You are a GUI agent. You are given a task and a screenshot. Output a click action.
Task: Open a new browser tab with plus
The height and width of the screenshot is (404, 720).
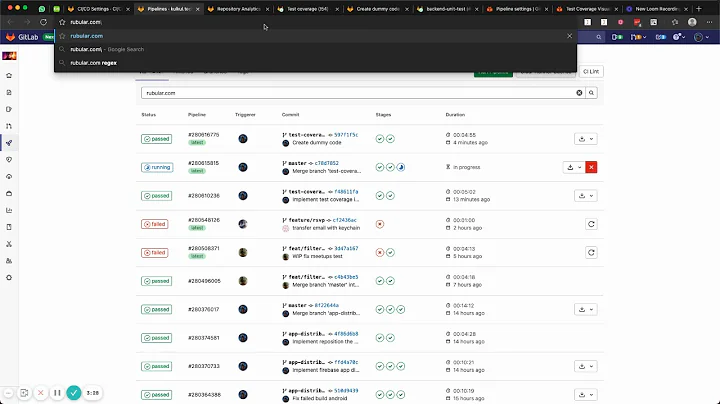click(699, 9)
